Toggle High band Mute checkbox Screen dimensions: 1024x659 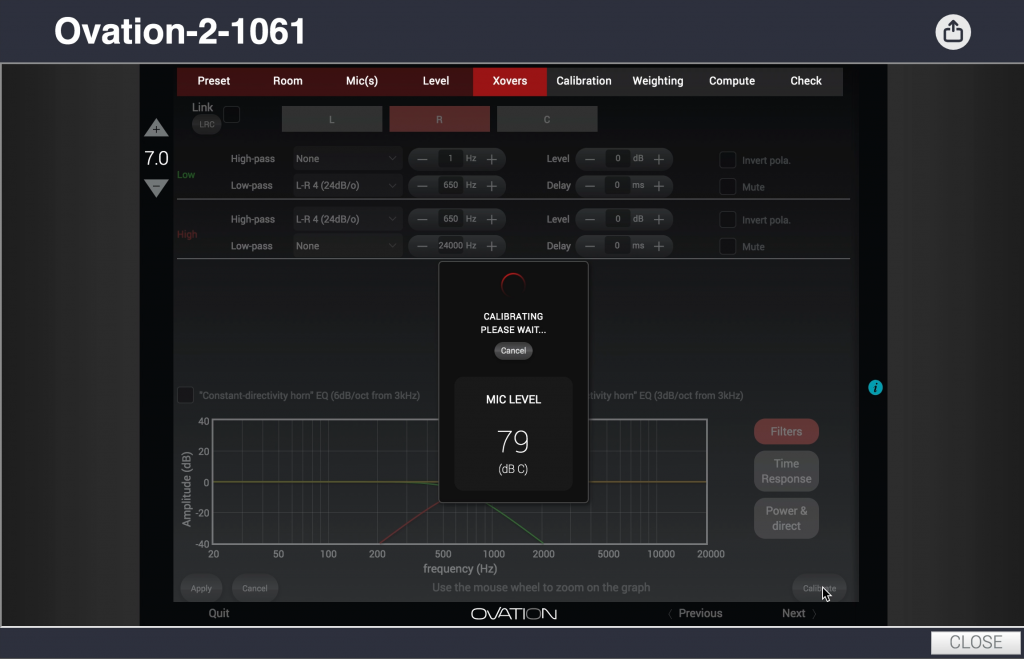coord(728,246)
